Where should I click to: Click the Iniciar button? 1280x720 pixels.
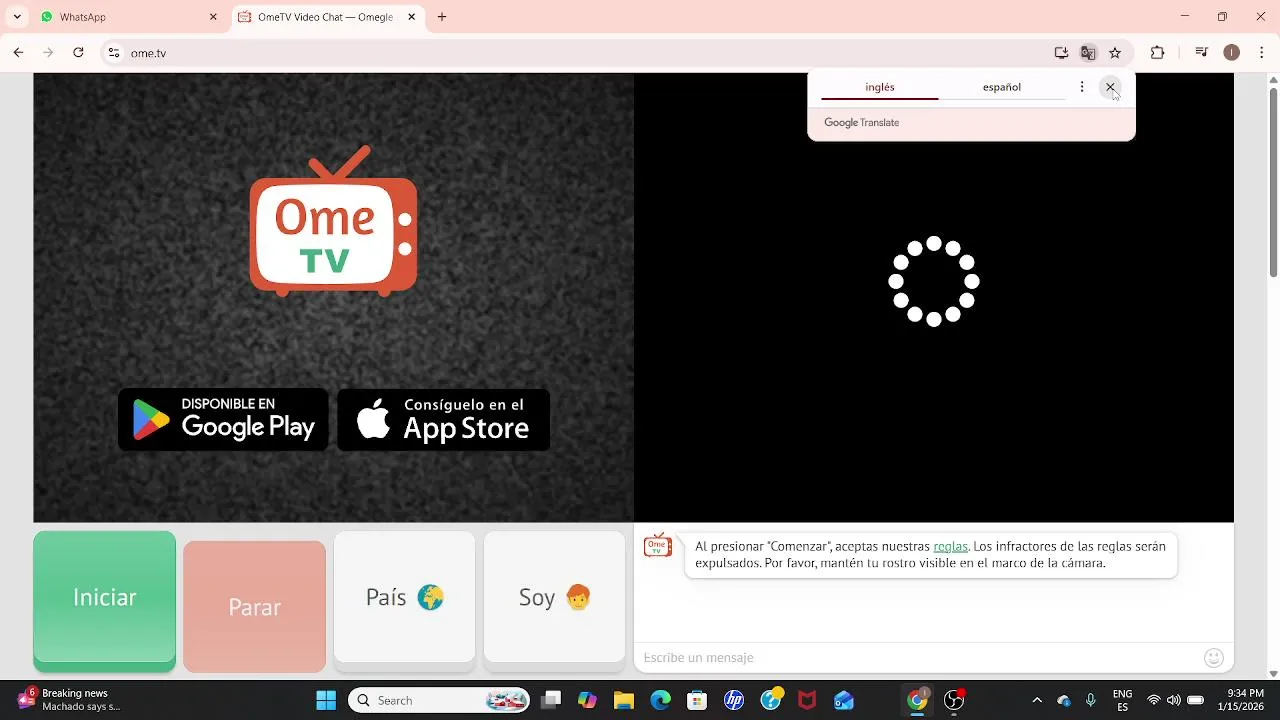pyautogui.click(x=105, y=600)
